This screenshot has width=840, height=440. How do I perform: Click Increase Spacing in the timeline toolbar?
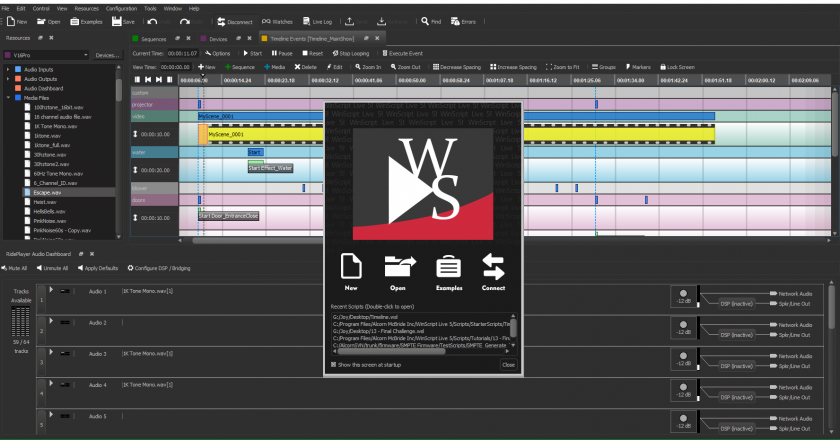(x=513, y=67)
